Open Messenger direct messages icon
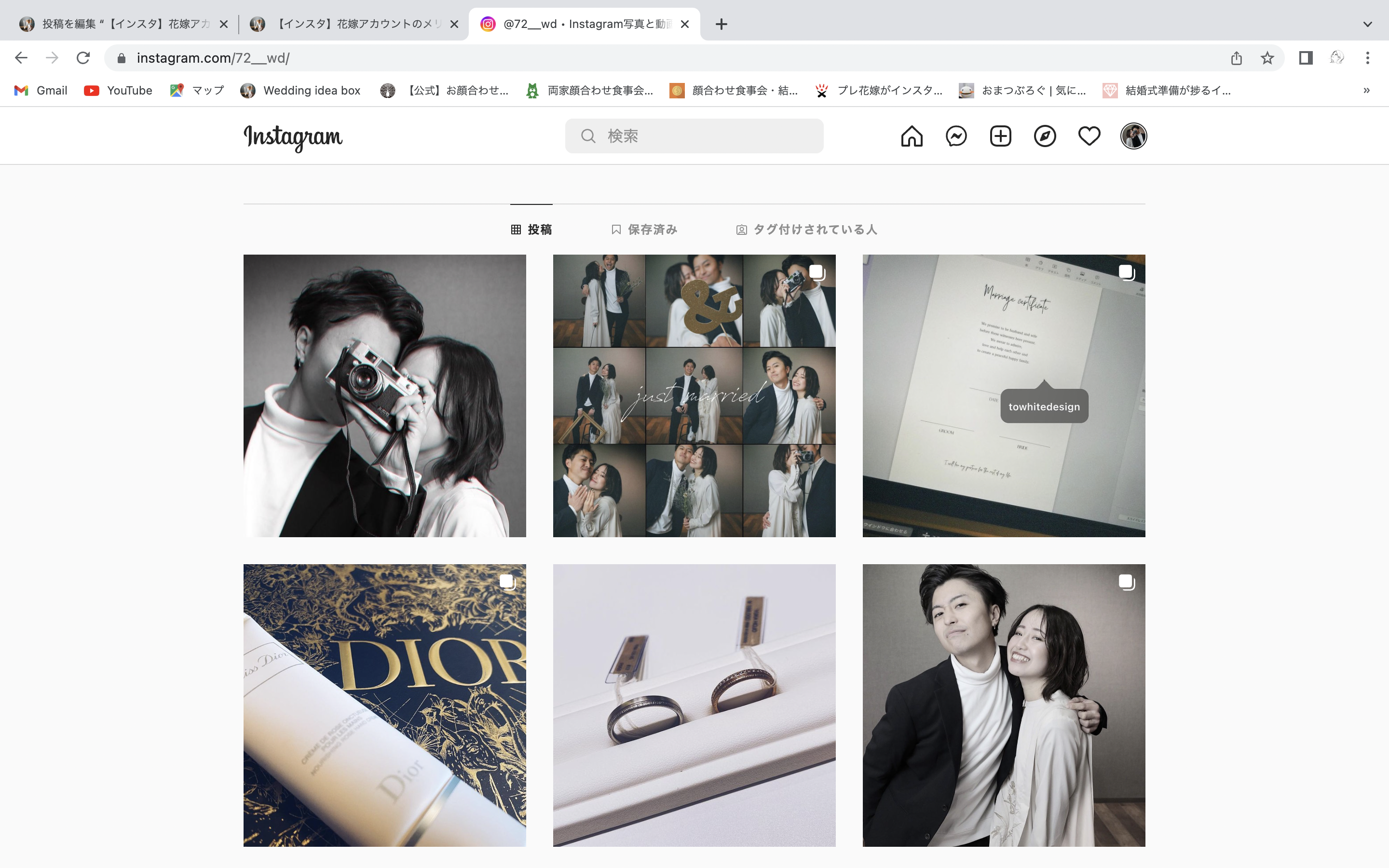 (x=956, y=136)
